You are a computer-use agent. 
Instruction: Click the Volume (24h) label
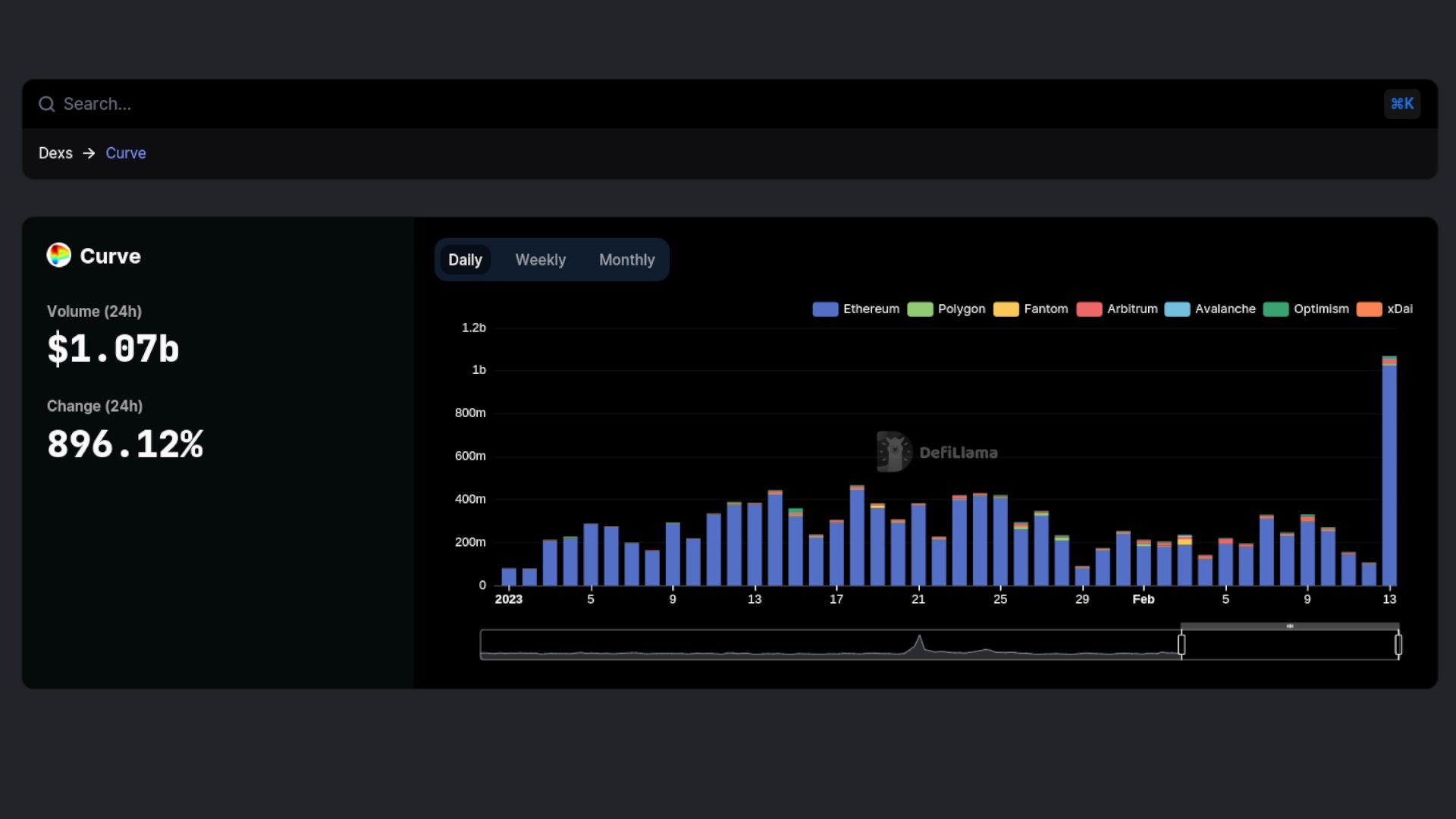94,312
